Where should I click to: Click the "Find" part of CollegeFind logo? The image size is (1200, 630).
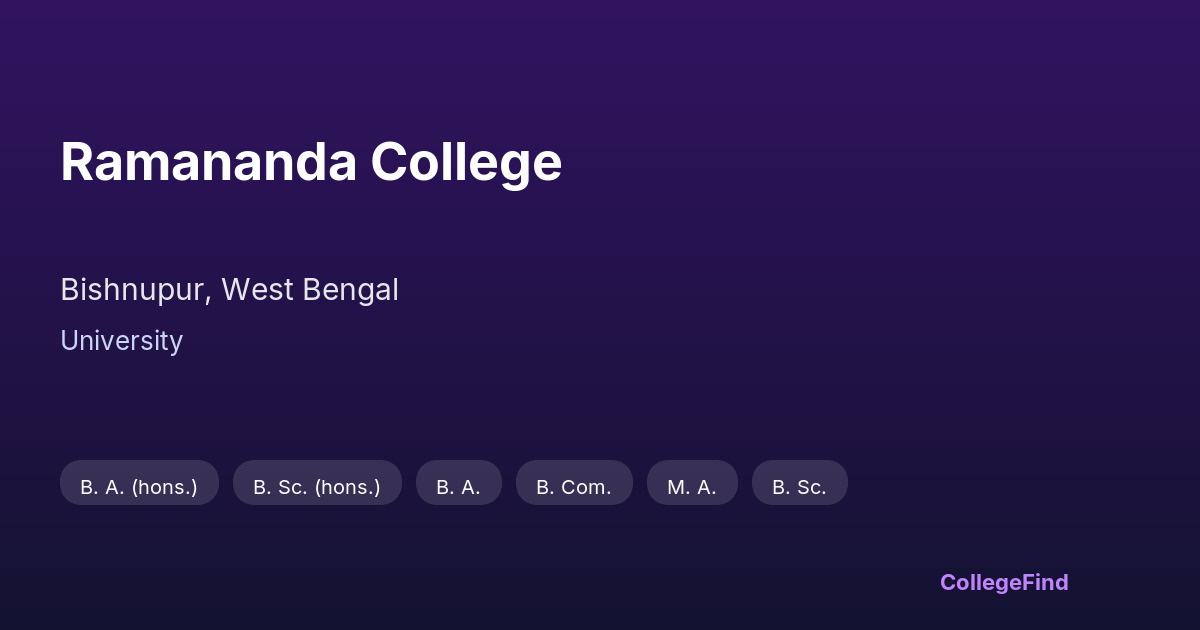(x=1046, y=582)
